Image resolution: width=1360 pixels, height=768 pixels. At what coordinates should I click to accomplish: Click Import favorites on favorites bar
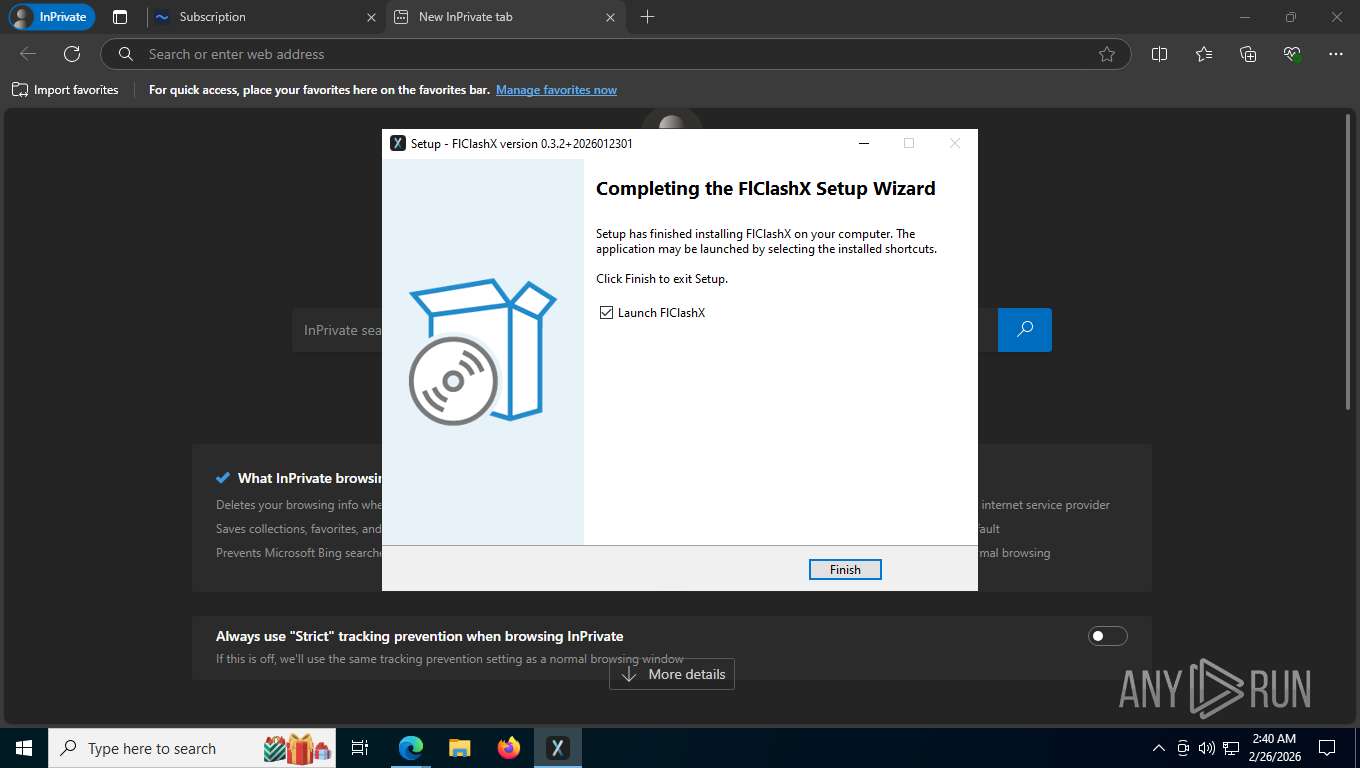pyautogui.click(x=65, y=90)
